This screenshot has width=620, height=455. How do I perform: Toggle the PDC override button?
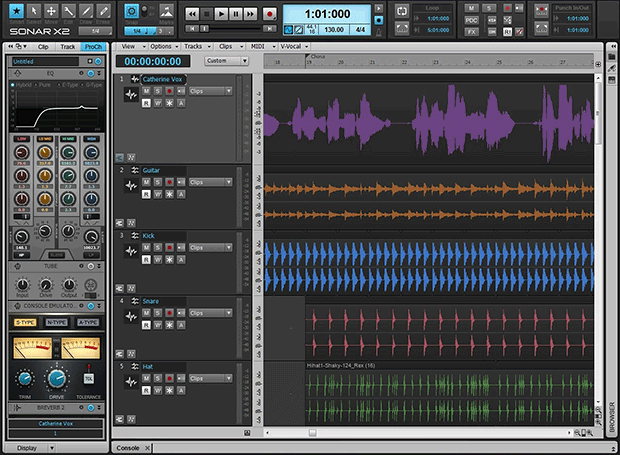click(471, 20)
